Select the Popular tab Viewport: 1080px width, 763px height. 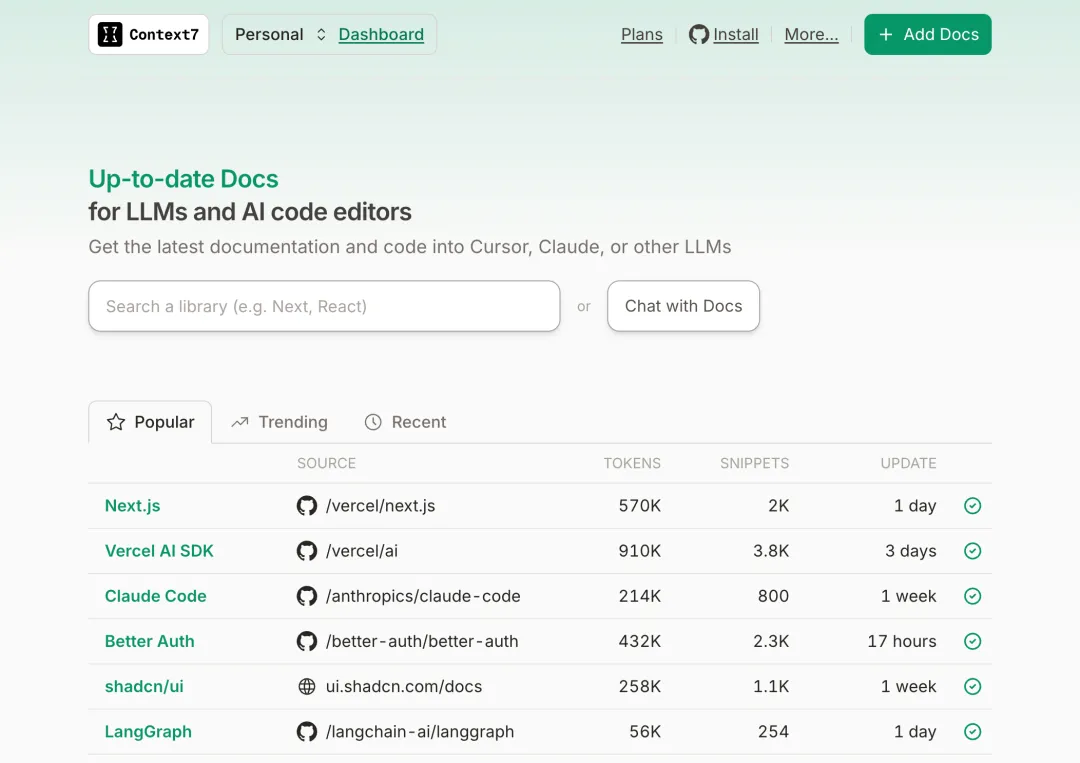[x=150, y=422]
